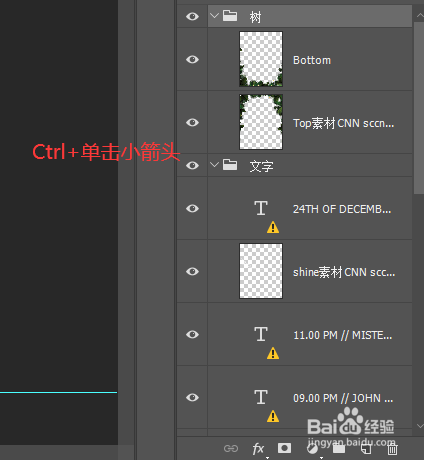
Task: Click the layers panel scroll up arrow
Action: point(419,15)
